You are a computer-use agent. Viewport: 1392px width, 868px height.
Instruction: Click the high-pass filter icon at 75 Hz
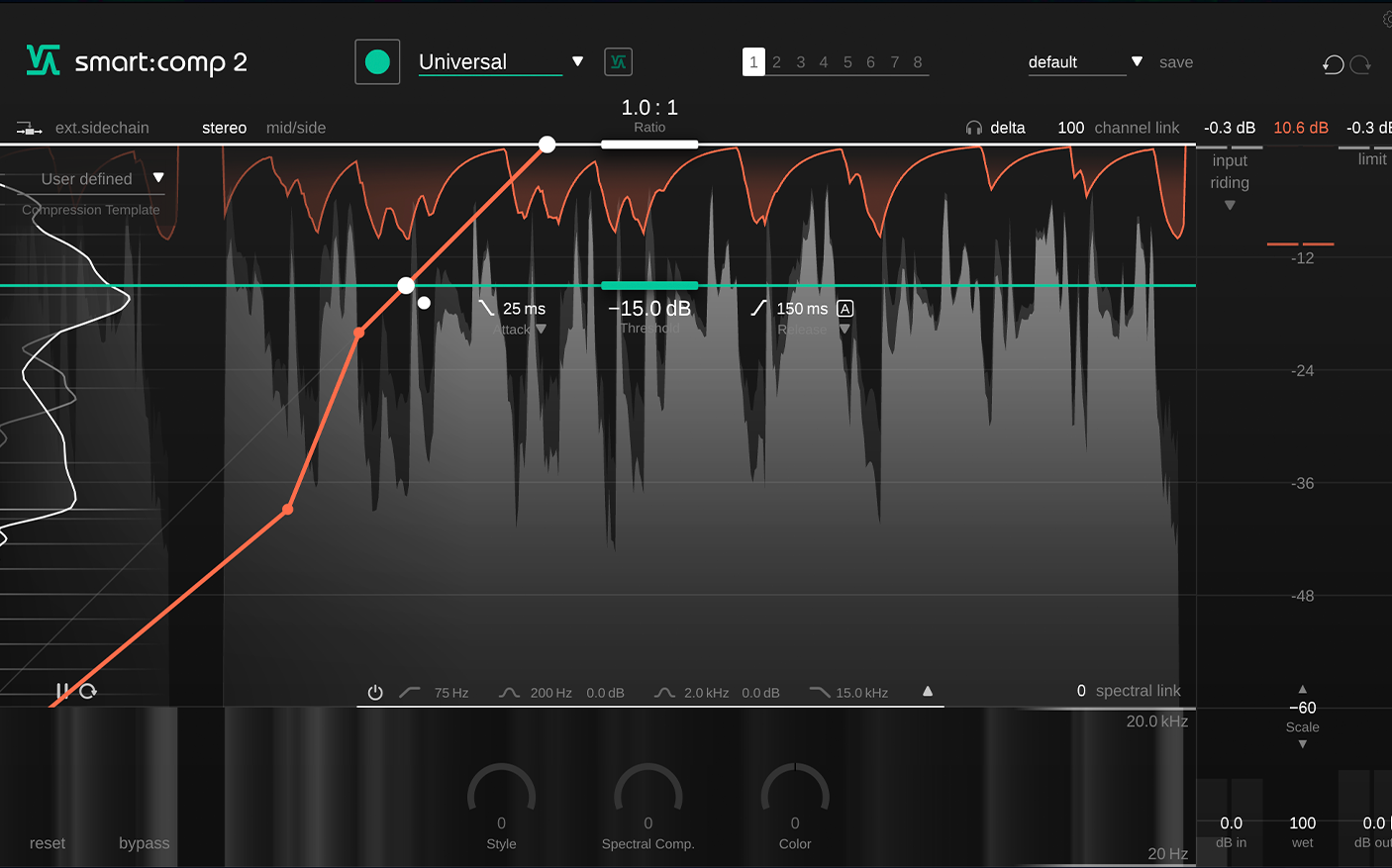(x=409, y=693)
